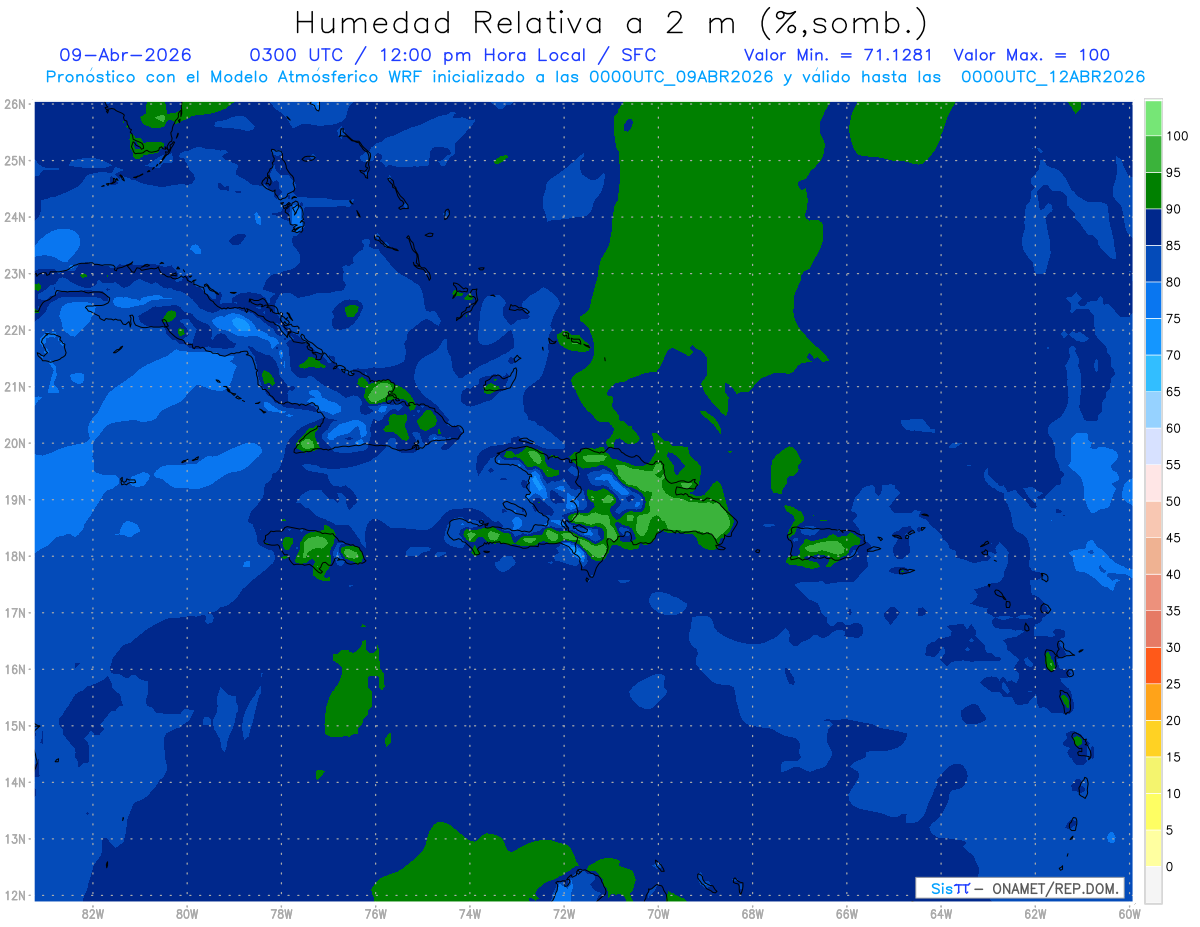Click the 70W longitude axis label
Image resolution: width=1200 pixels, height=927 pixels.
pyautogui.click(x=658, y=913)
